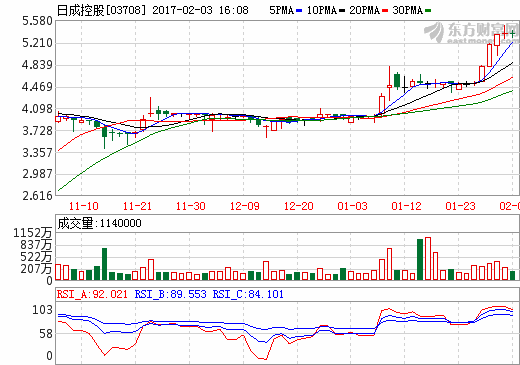
Task: Select volume axis label 207万
Action: click(36, 269)
